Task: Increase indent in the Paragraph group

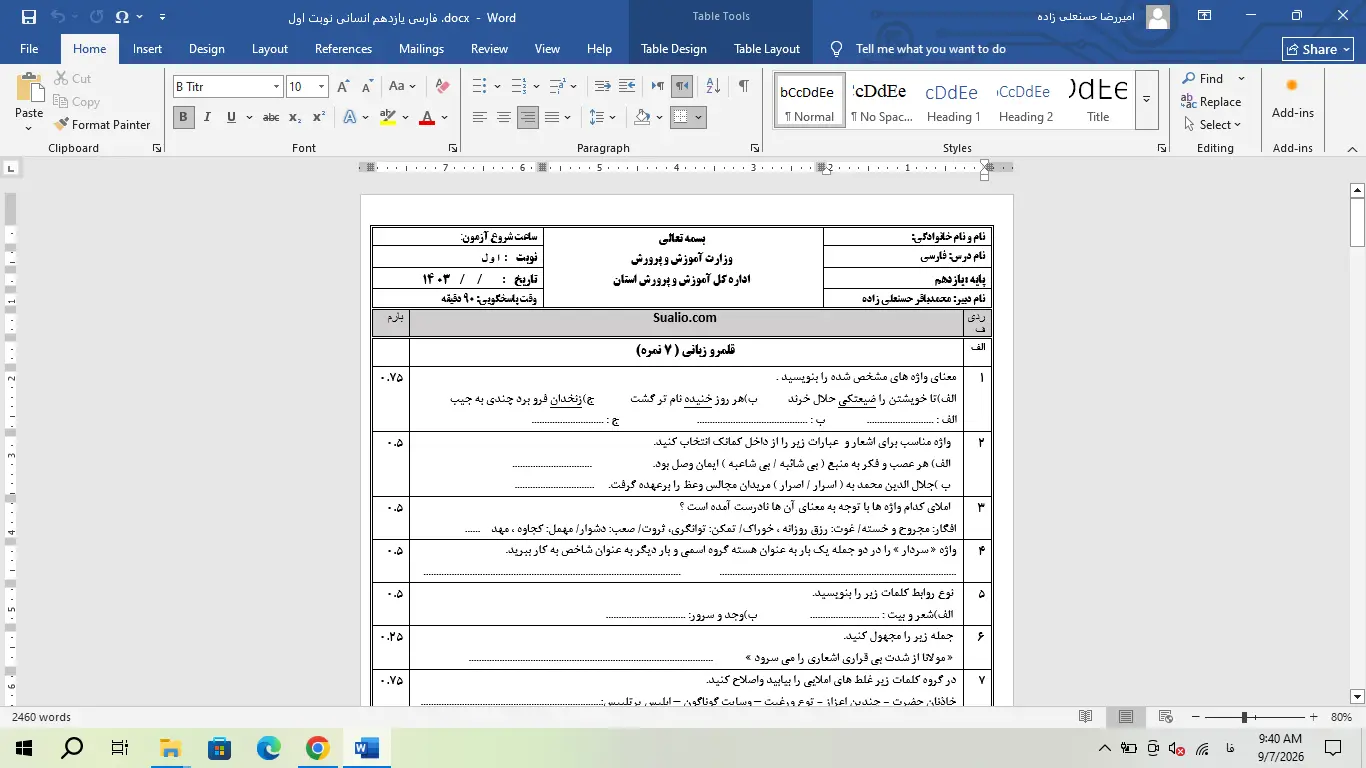Action: point(627,87)
